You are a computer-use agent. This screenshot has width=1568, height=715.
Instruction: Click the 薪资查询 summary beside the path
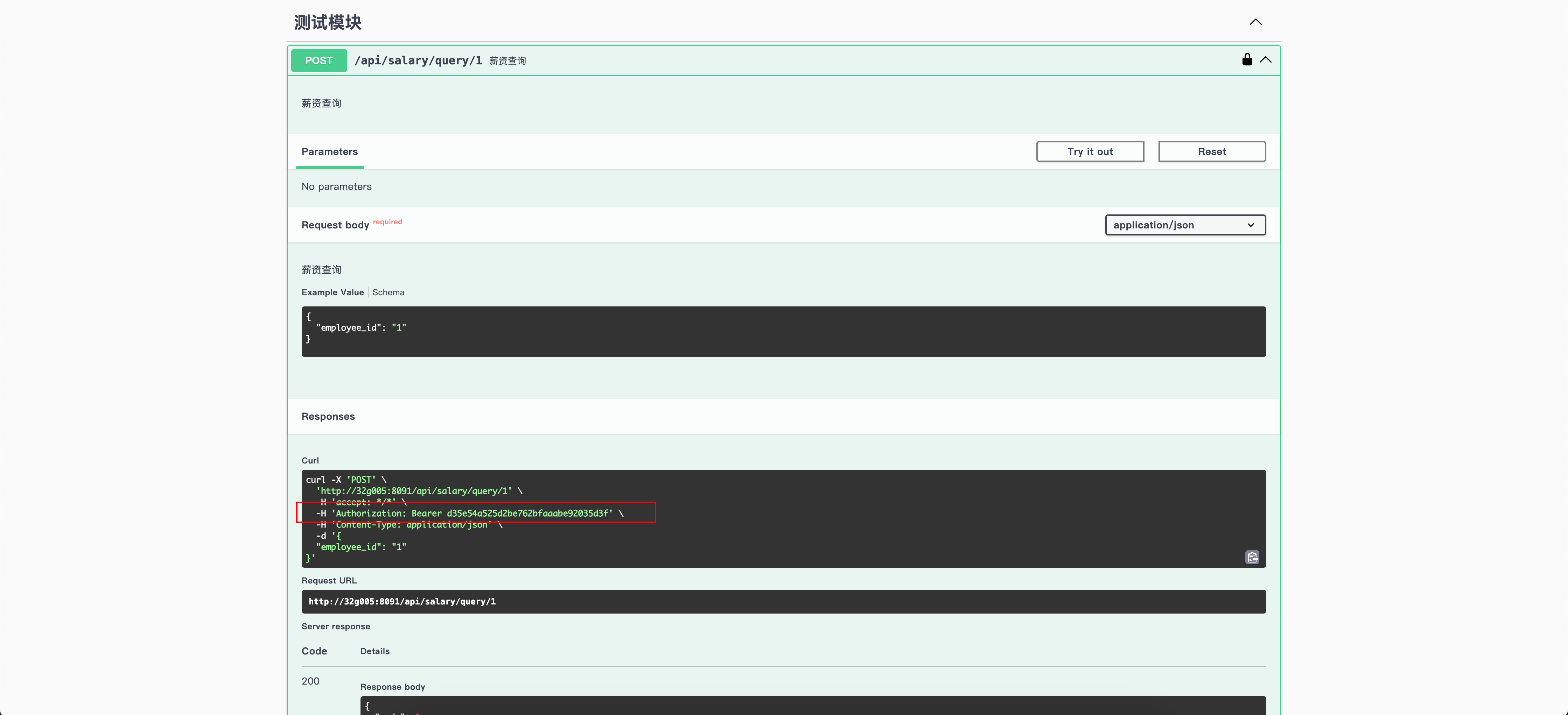507,62
